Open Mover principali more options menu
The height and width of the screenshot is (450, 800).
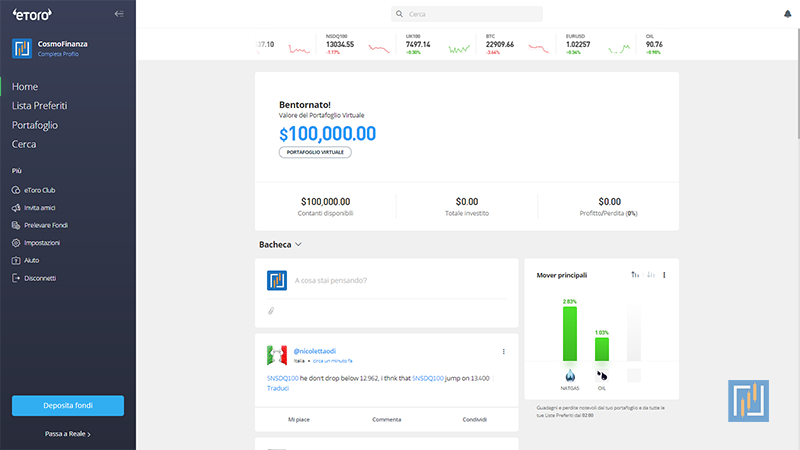tap(664, 275)
